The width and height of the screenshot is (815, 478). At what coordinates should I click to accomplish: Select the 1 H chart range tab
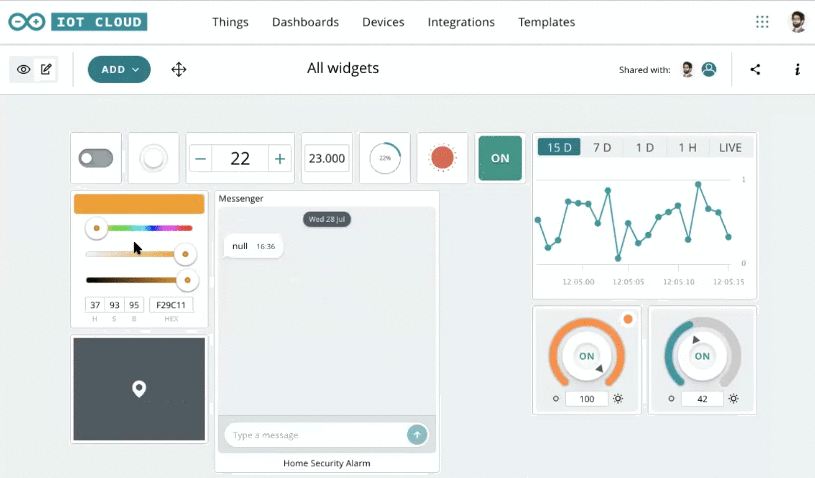coord(687,148)
